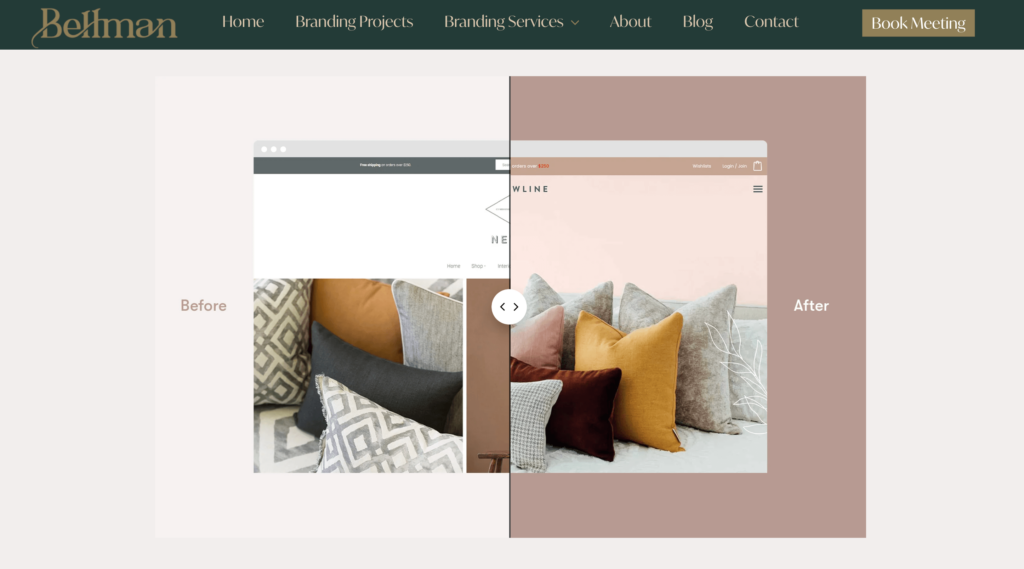This screenshot has width=1024, height=569.
Task: Click the Wishlists link in the mockup
Action: 702,166
